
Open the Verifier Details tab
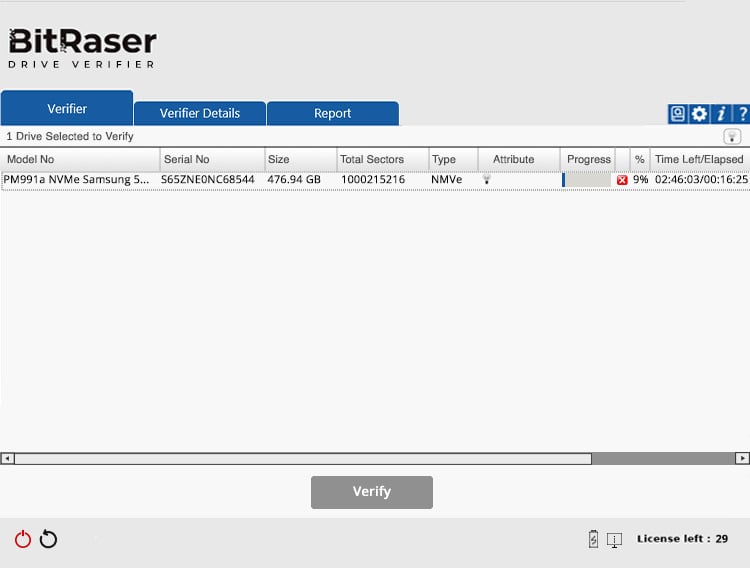[x=200, y=113]
